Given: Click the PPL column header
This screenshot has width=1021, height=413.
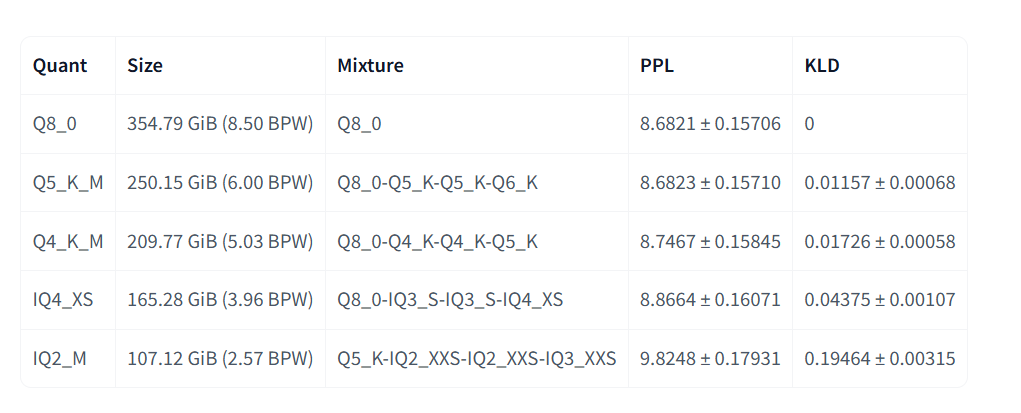Looking at the screenshot, I should coord(656,66).
